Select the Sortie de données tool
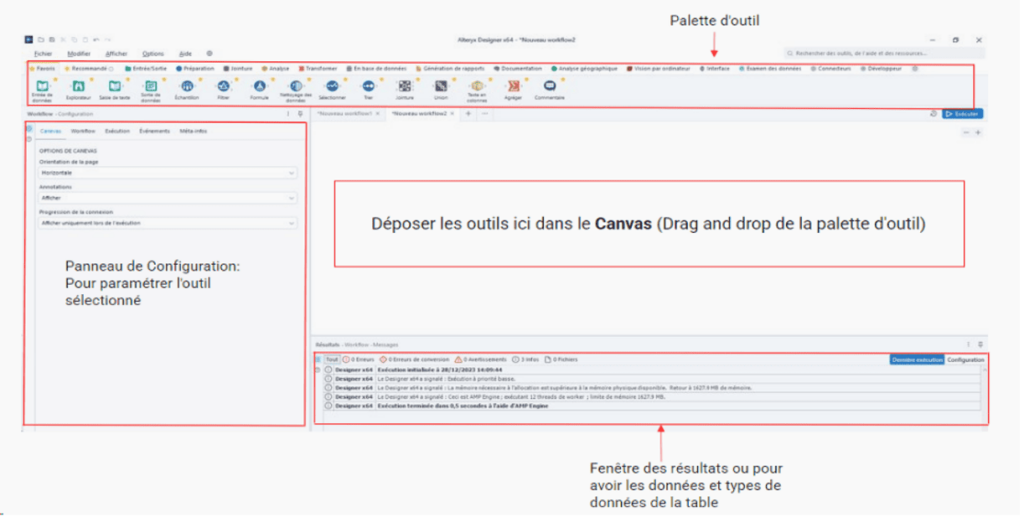This screenshot has height=517, width=1024. pyautogui.click(x=151, y=86)
